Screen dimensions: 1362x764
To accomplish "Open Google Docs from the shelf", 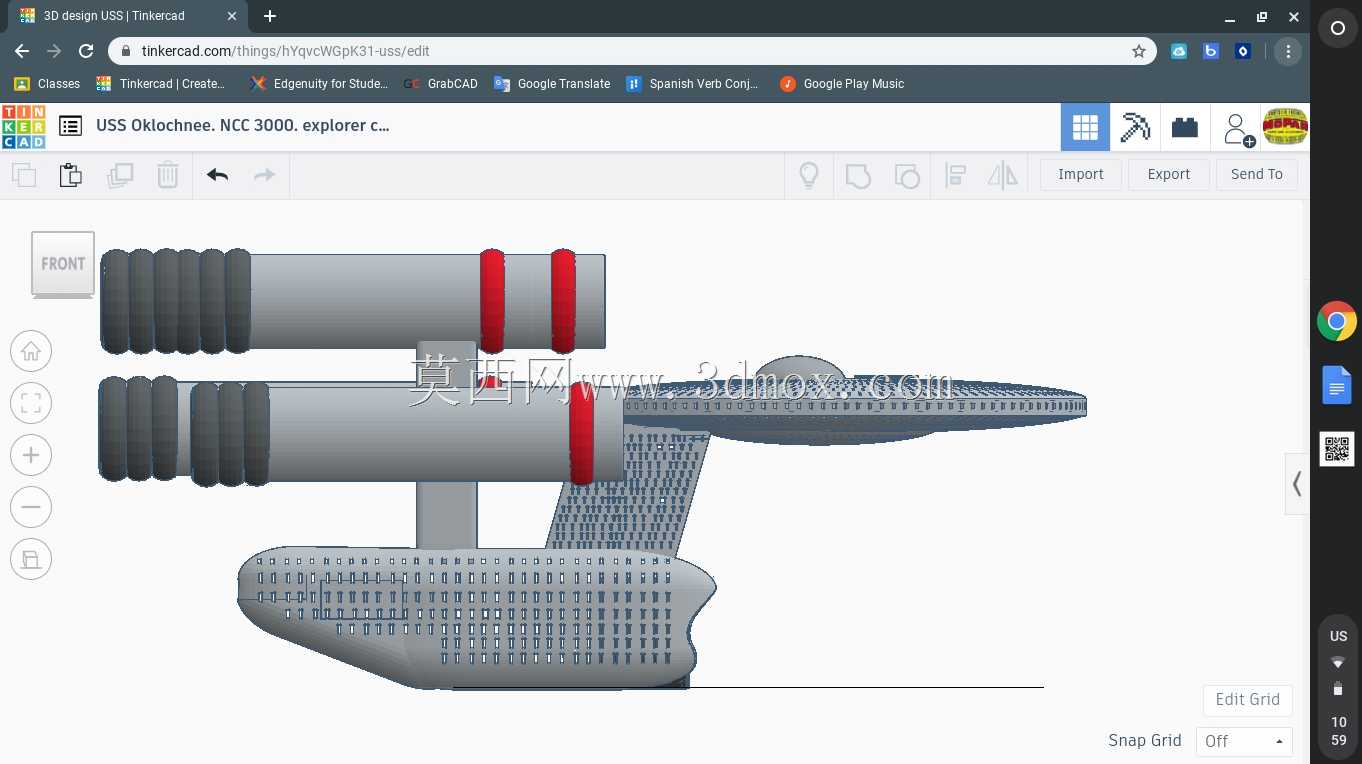I will 1337,385.
